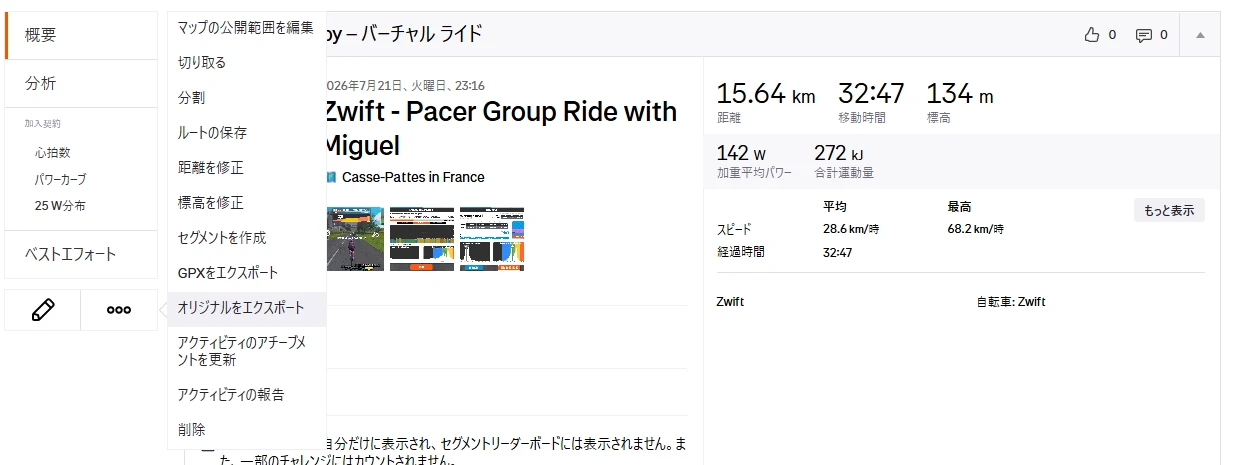The height and width of the screenshot is (465, 1240).
Task: Click the 272 kJ total work value
Action: tap(839, 153)
